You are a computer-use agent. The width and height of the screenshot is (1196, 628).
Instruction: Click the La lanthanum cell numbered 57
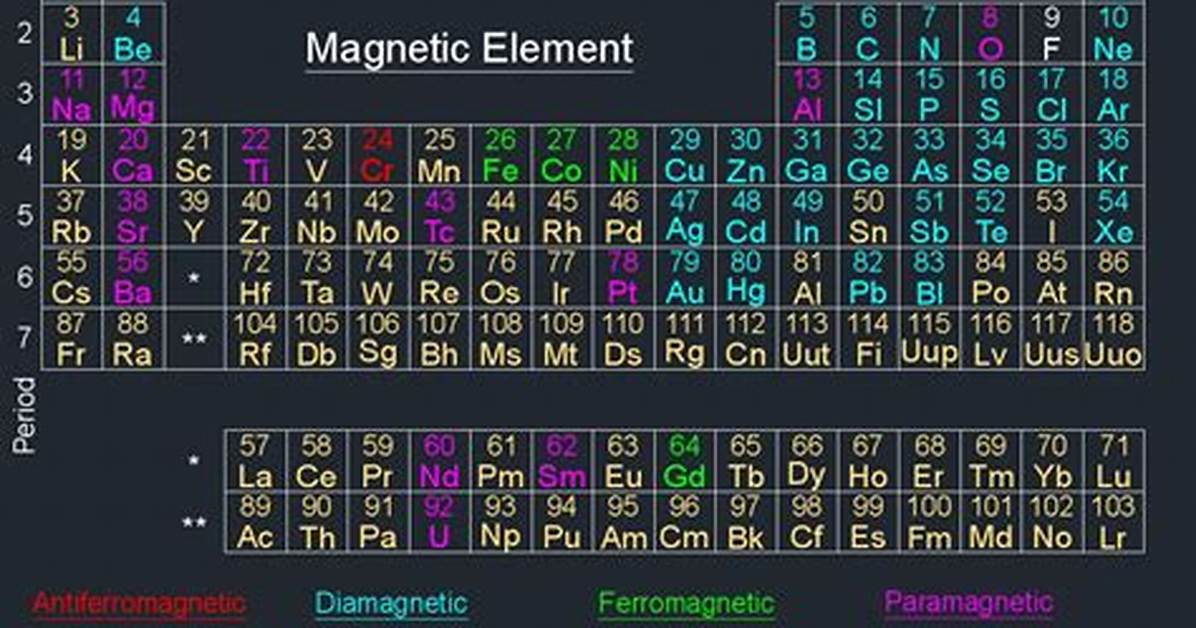click(x=256, y=461)
